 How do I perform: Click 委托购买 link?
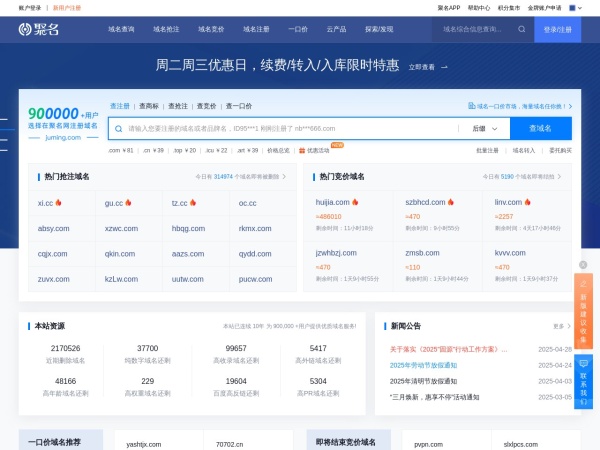click(560, 150)
